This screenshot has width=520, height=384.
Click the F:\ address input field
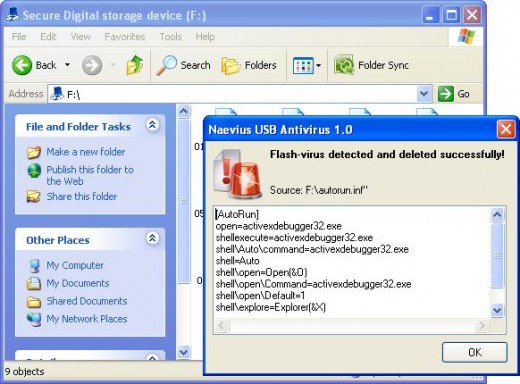click(x=241, y=94)
